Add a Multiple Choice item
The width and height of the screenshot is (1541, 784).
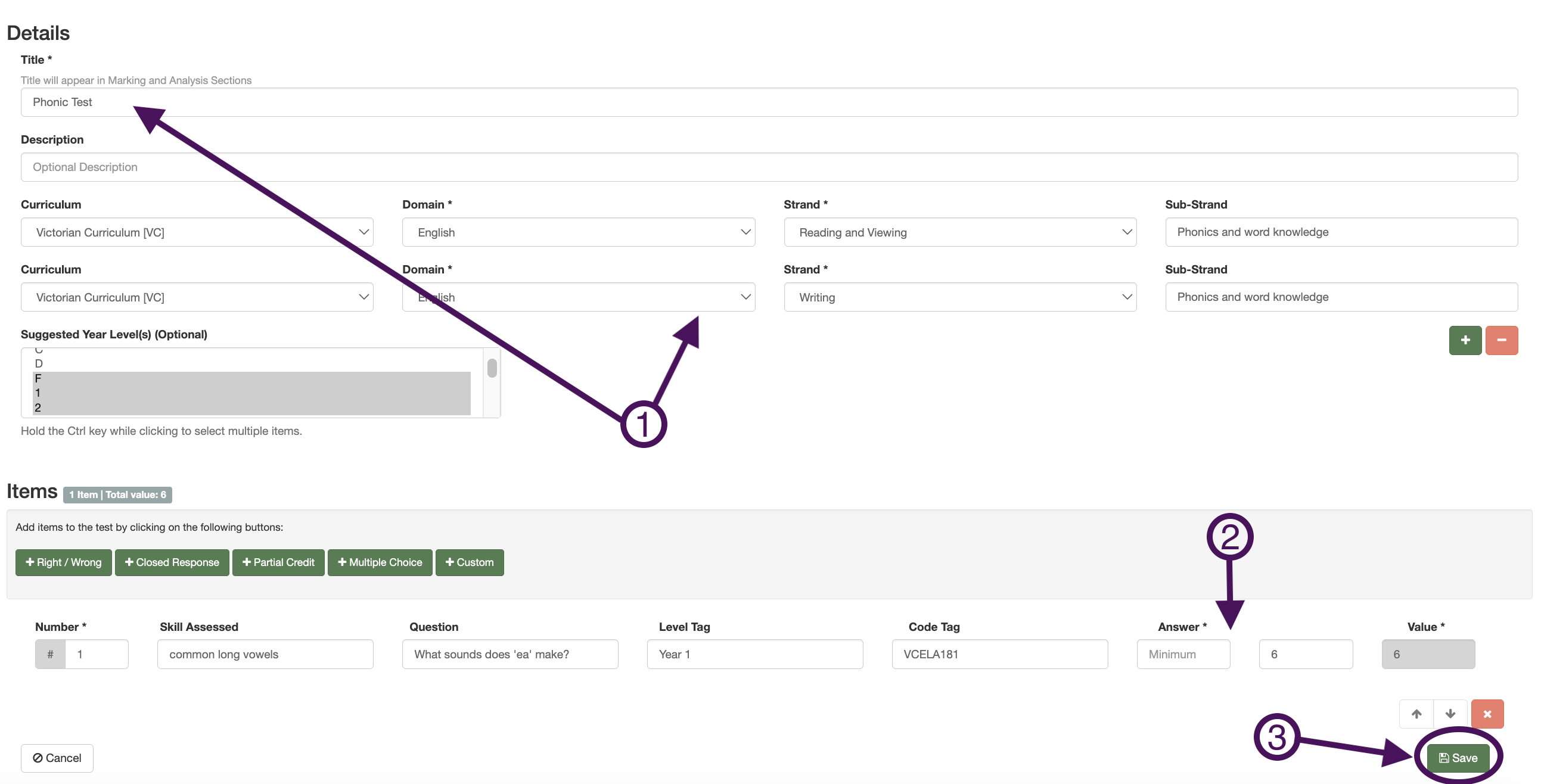tap(380, 562)
